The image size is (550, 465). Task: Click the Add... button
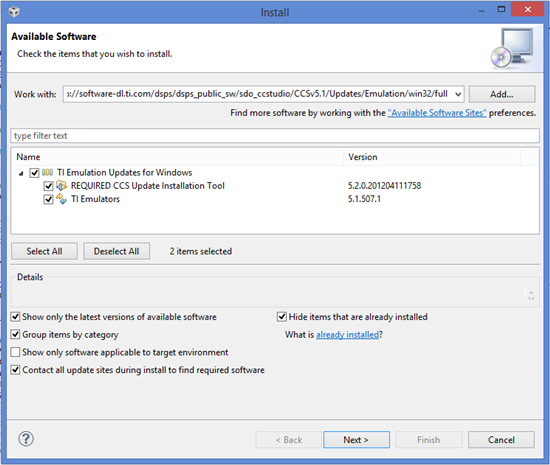pos(502,94)
